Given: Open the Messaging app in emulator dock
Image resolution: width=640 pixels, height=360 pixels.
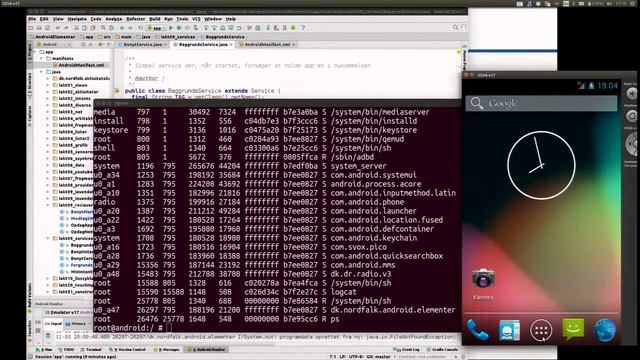Looking at the screenshot, I should [573, 329].
